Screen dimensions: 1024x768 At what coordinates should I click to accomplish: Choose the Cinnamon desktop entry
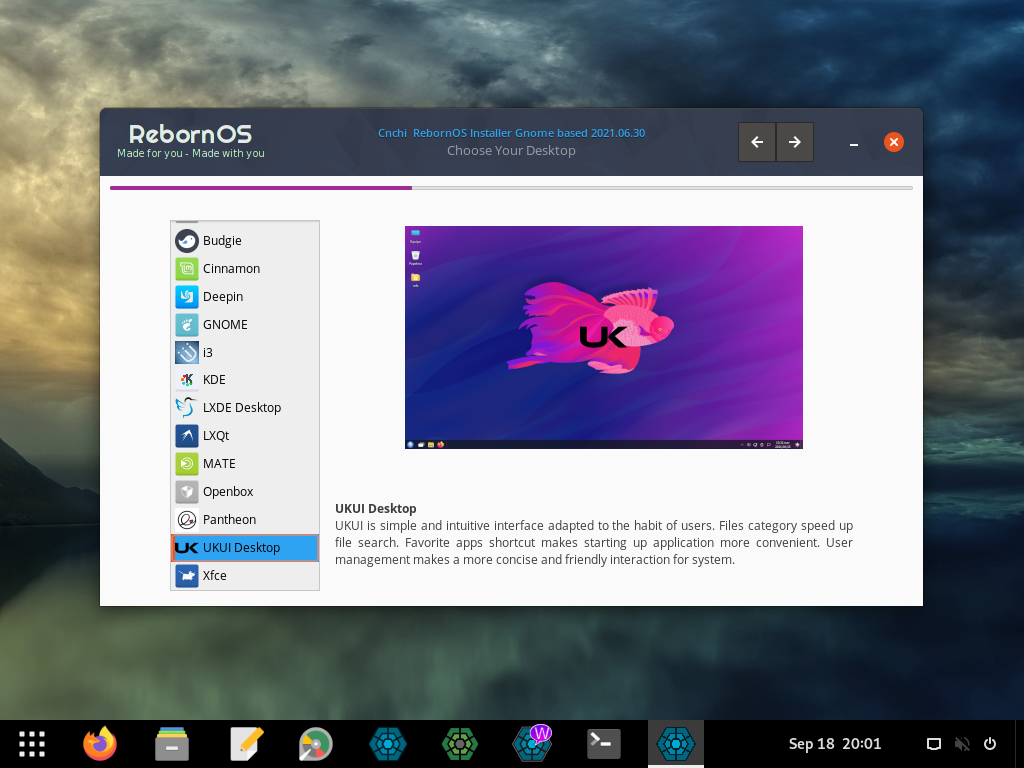(x=245, y=268)
